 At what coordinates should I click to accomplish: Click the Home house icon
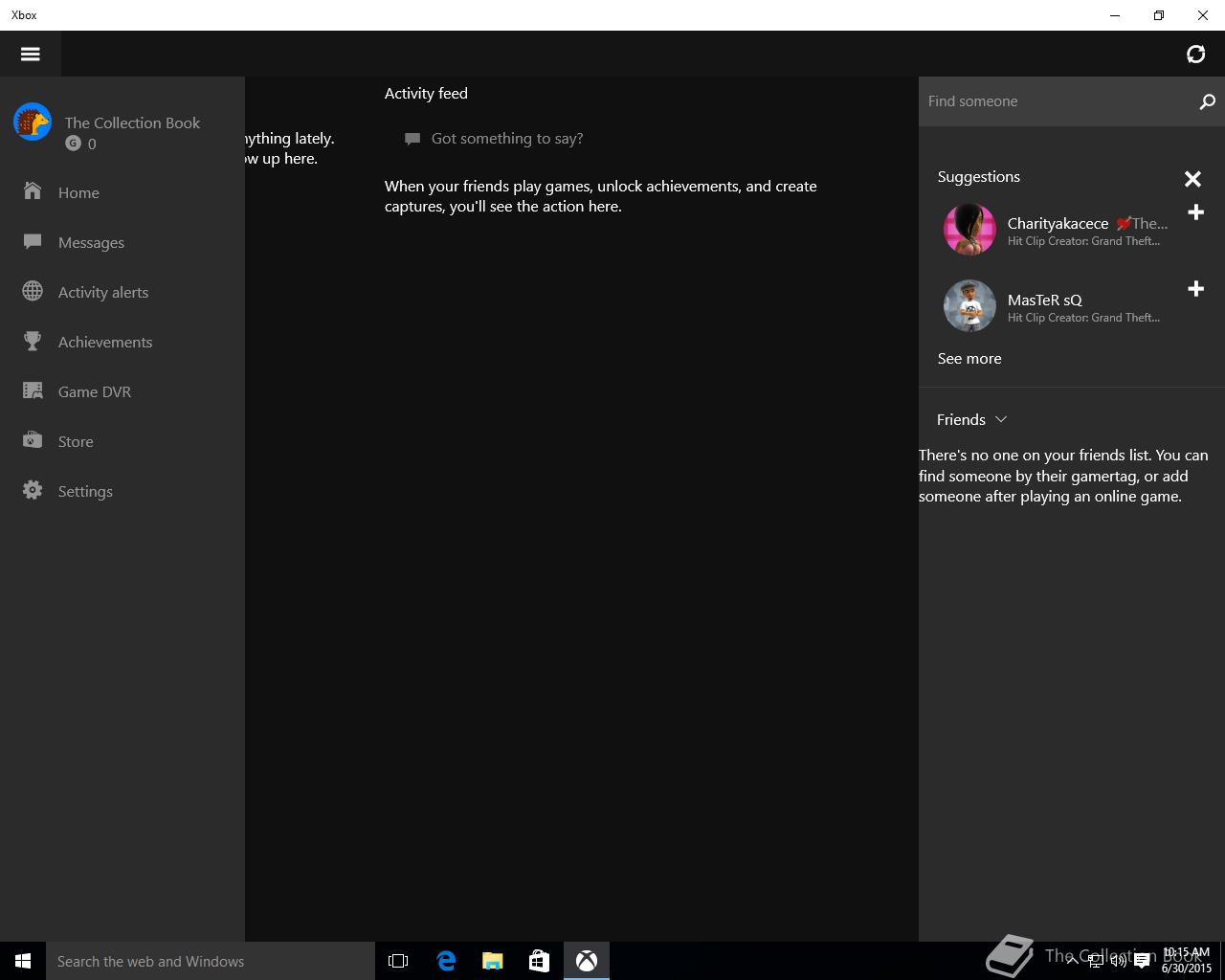click(33, 191)
